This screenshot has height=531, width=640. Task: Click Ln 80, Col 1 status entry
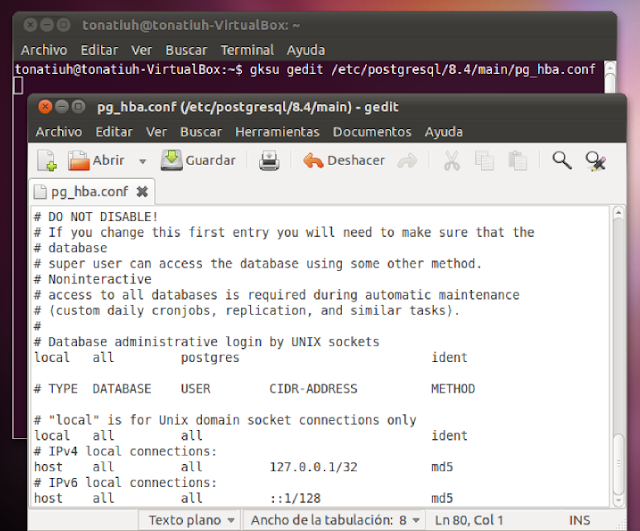coord(469,520)
